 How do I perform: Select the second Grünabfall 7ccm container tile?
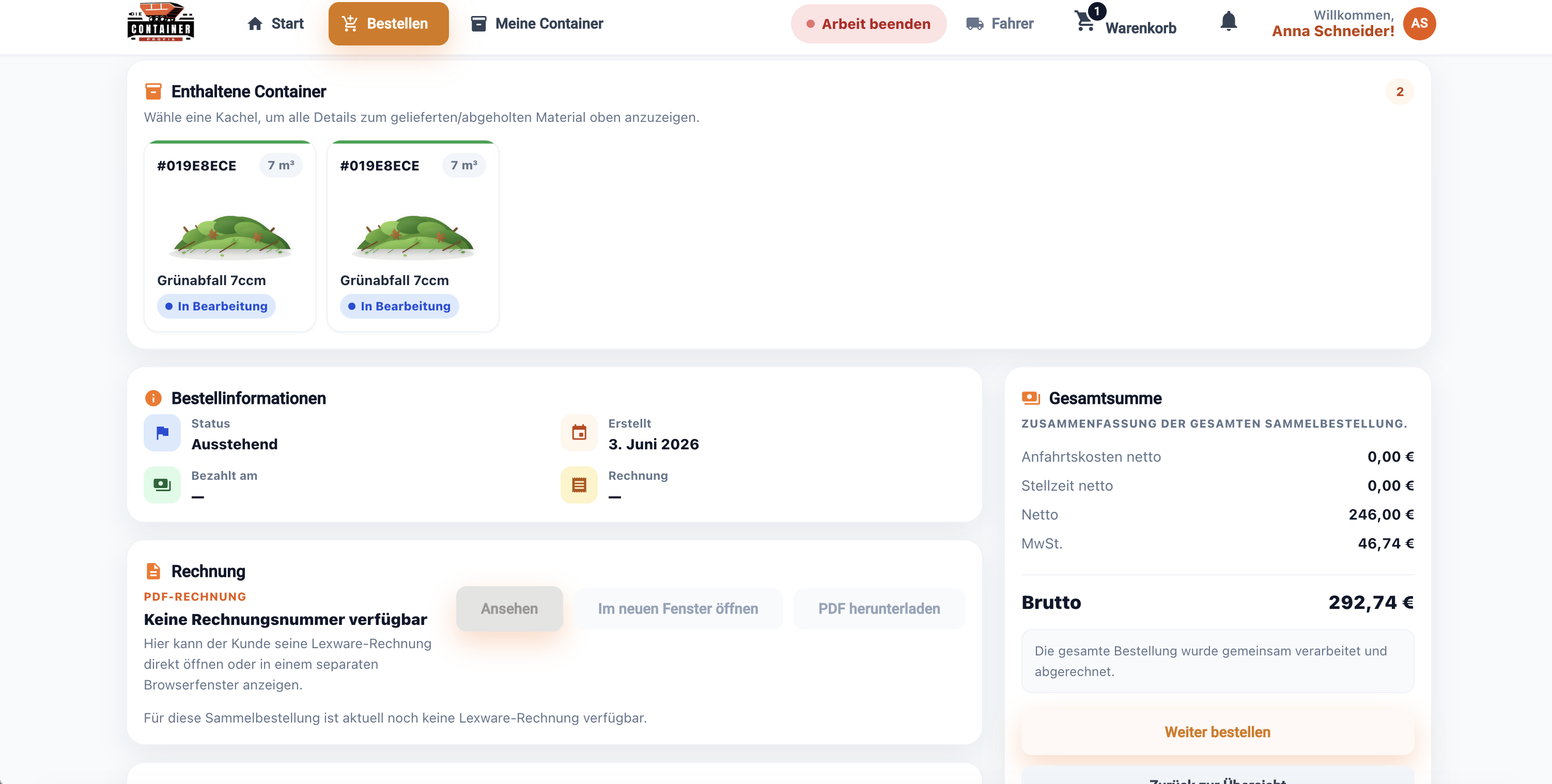pyautogui.click(x=413, y=236)
